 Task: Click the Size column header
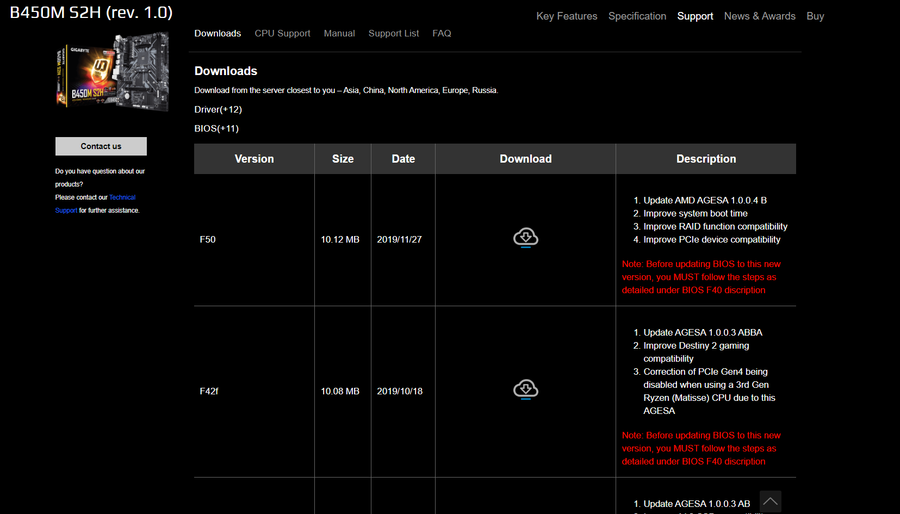[x=343, y=159]
